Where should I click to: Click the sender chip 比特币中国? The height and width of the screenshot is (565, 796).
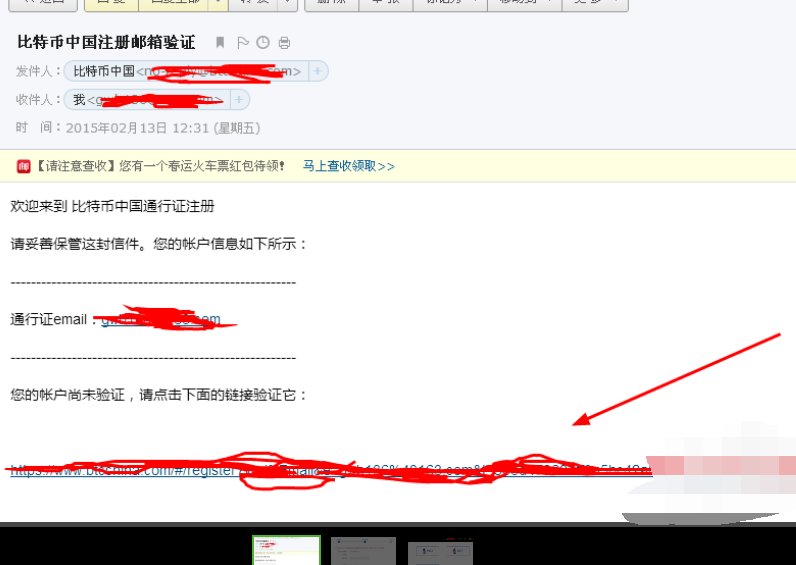(186, 71)
